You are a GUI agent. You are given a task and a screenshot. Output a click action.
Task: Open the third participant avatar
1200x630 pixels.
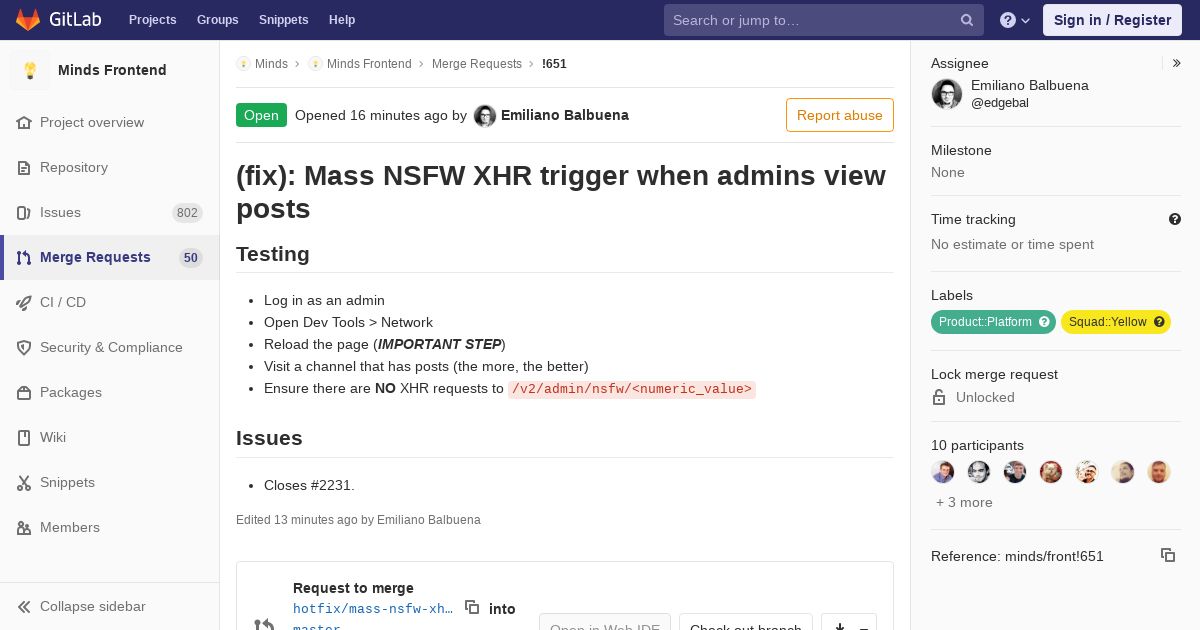coord(1015,472)
